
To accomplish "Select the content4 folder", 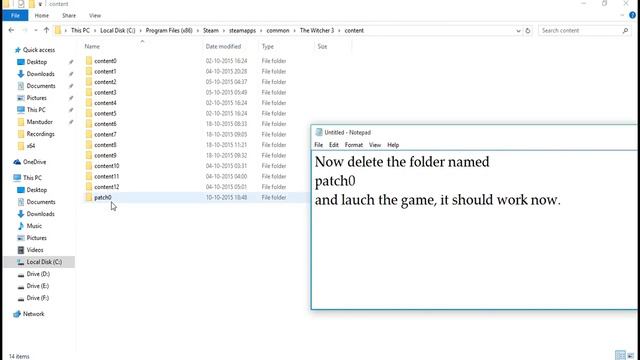I will [105, 103].
